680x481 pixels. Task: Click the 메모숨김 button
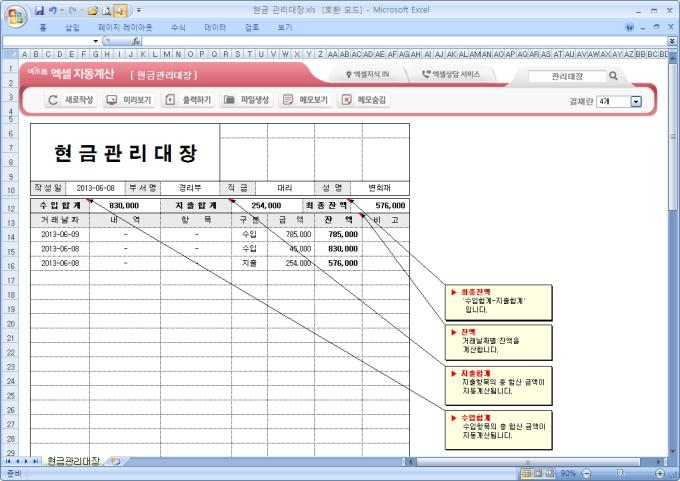(364, 100)
